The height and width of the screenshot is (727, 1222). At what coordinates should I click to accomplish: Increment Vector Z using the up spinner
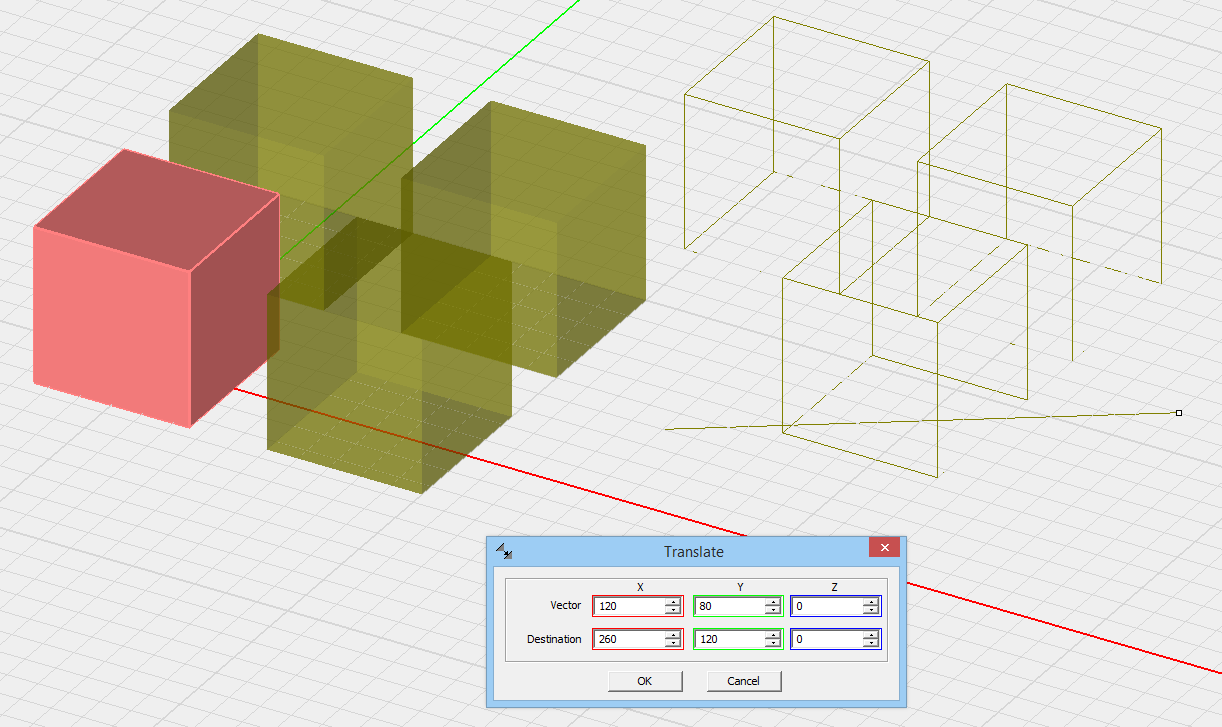tap(871, 602)
